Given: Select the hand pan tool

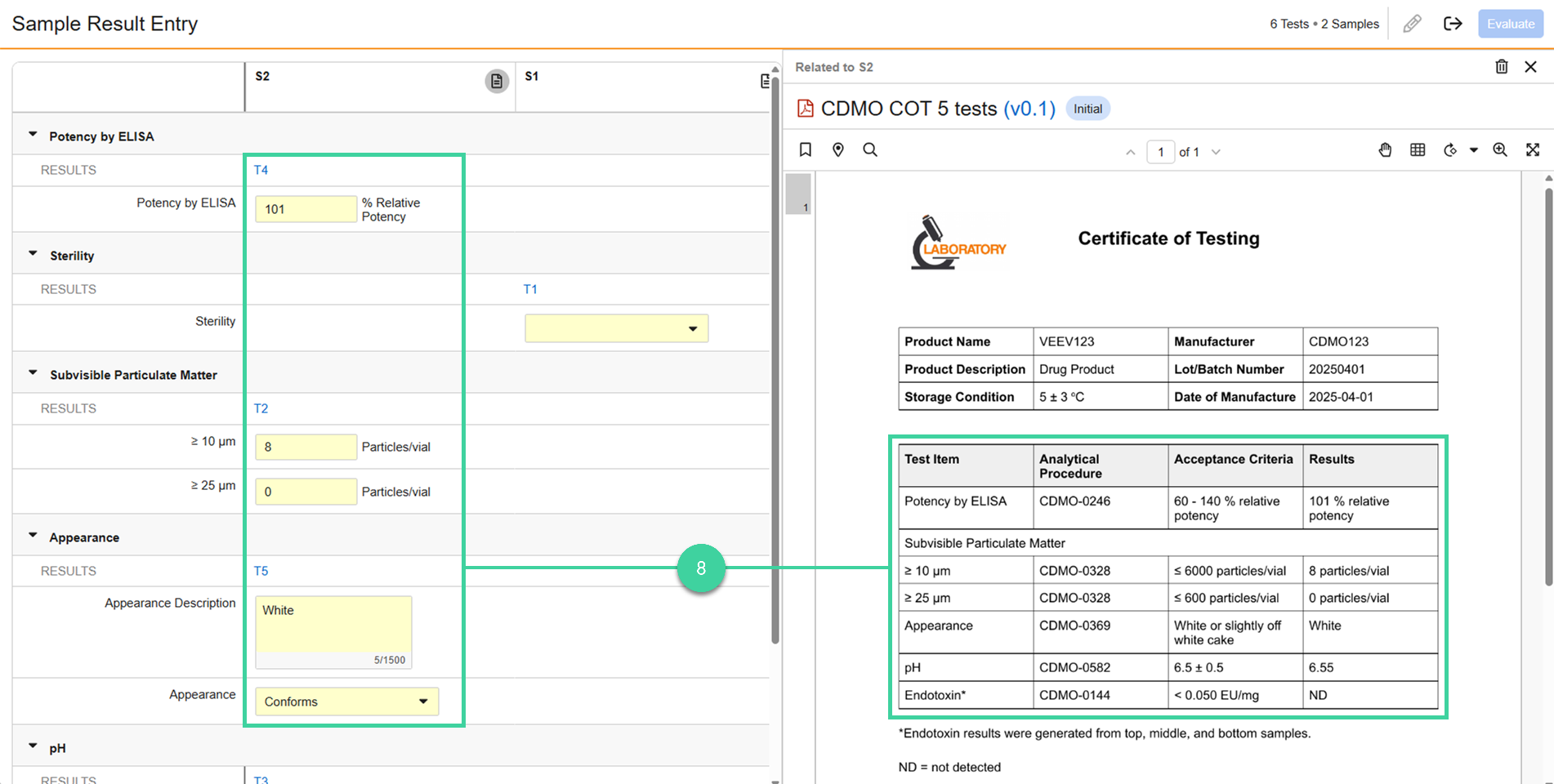Looking at the screenshot, I should click(1385, 149).
